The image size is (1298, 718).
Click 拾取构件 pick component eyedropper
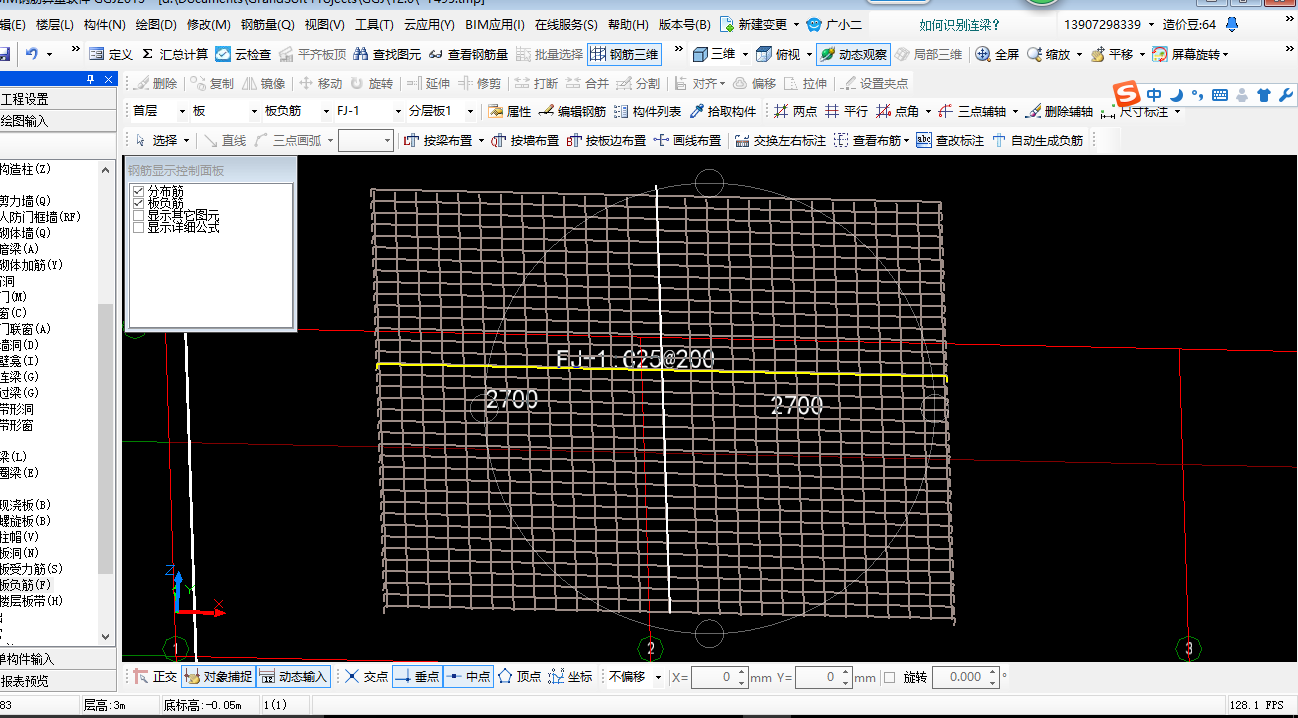[723, 111]
